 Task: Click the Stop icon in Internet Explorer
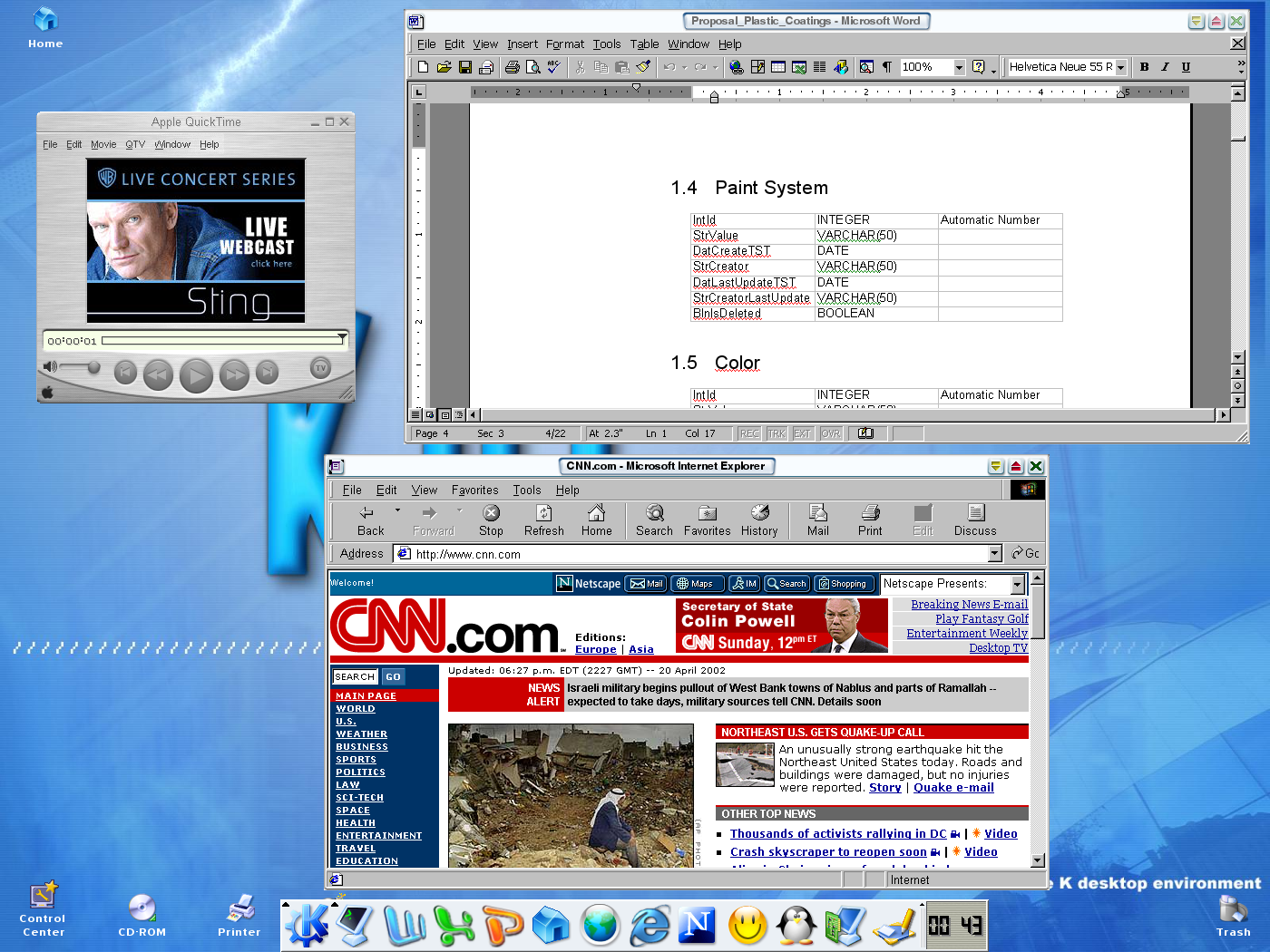491,513
